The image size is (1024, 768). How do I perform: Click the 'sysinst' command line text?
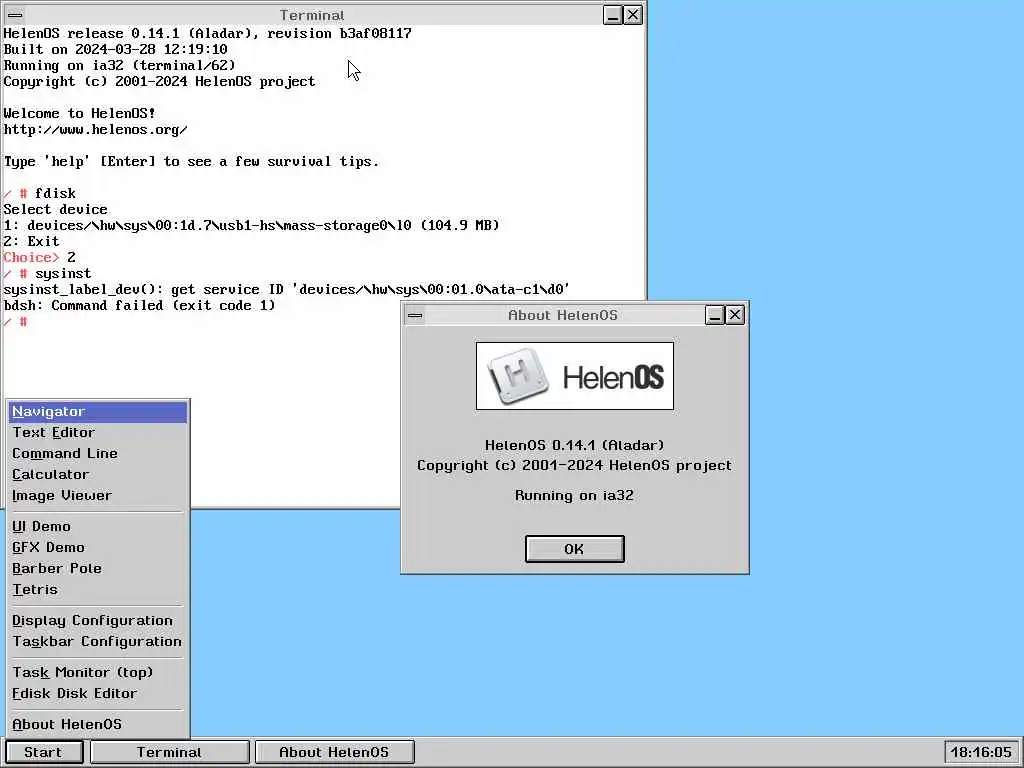click(63, 274)
